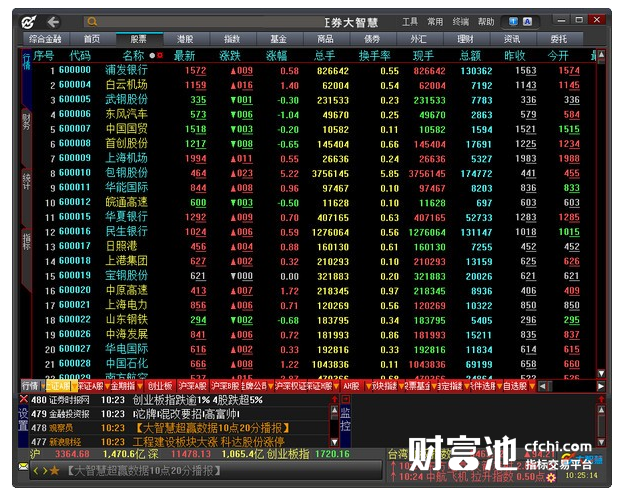Open the 理财 tab
The image size is (625, 500).
pyautogui.click(x=465, y=39)
